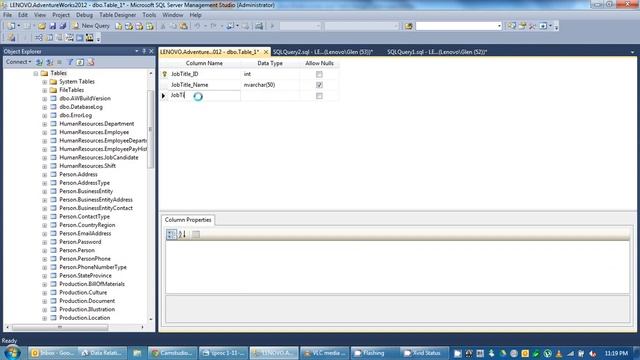Click the Relationships icon on Table Designer toolbar
This screenshot has height=360, width=640.
[x=39, y=38]
